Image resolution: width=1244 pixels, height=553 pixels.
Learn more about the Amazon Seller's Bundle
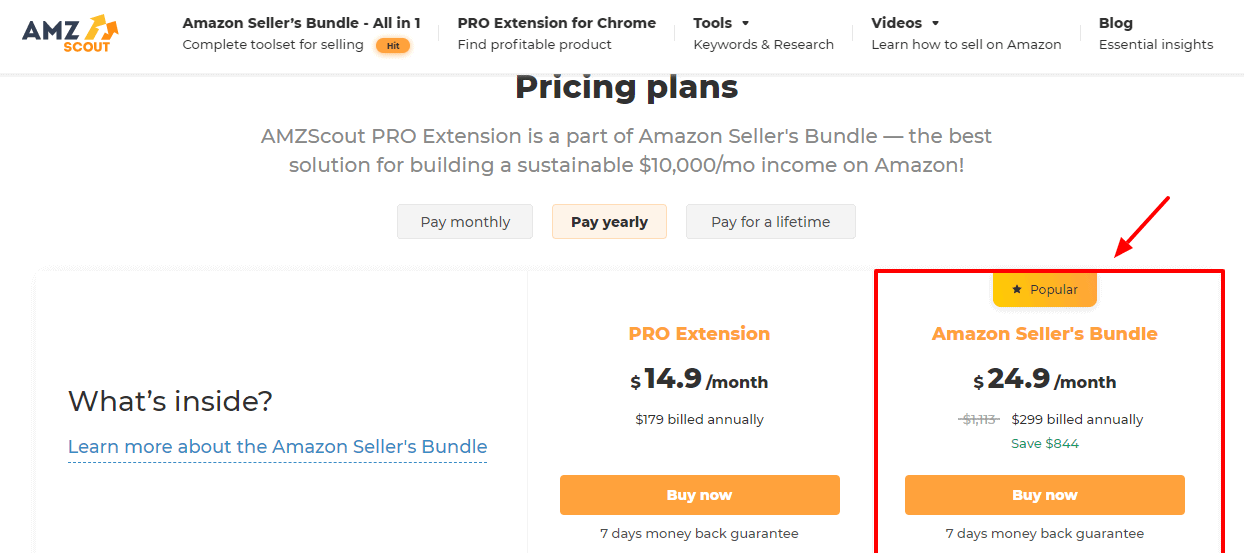(277, 447)
